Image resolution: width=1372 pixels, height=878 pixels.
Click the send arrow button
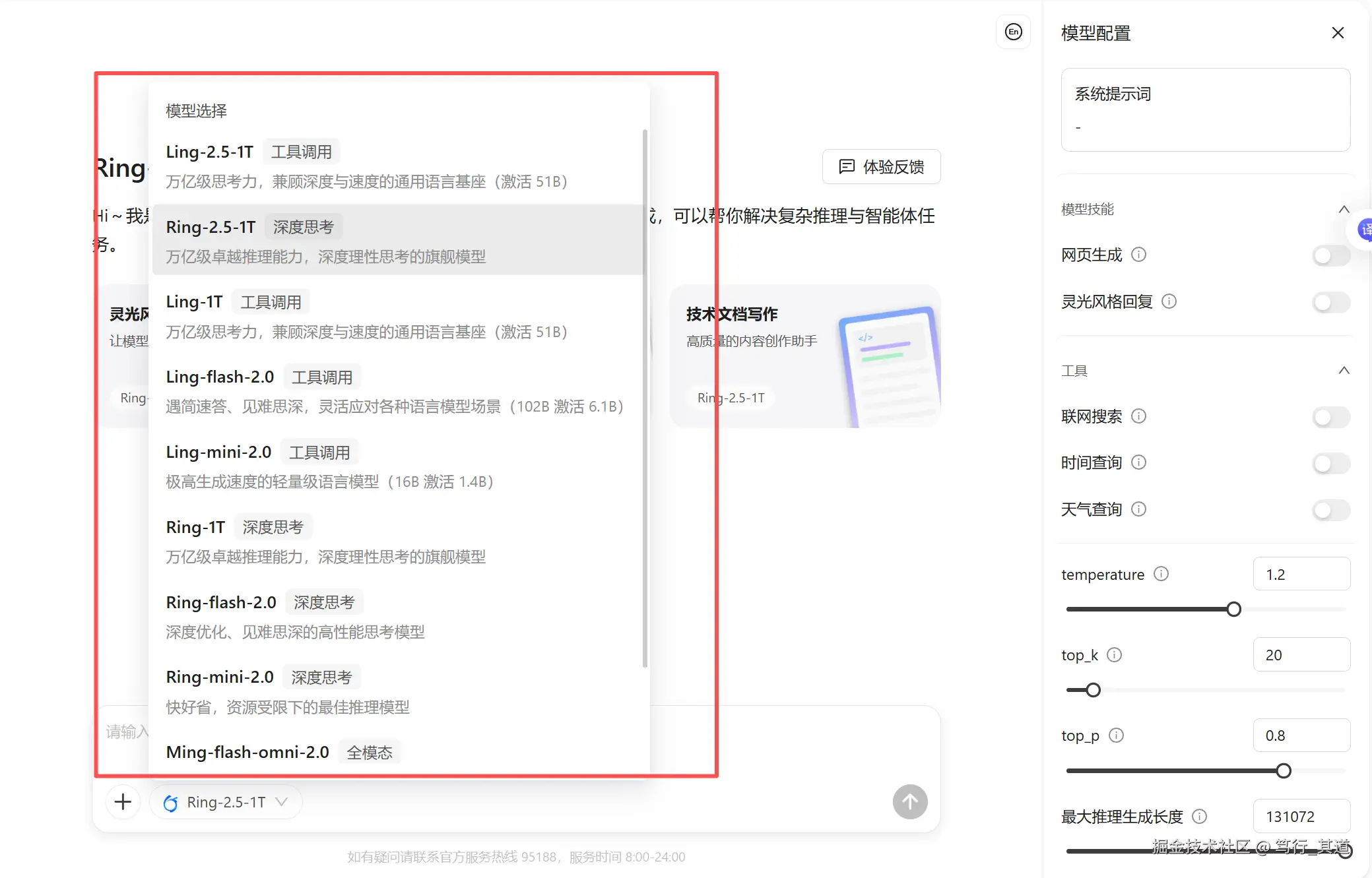click(910, 802)
